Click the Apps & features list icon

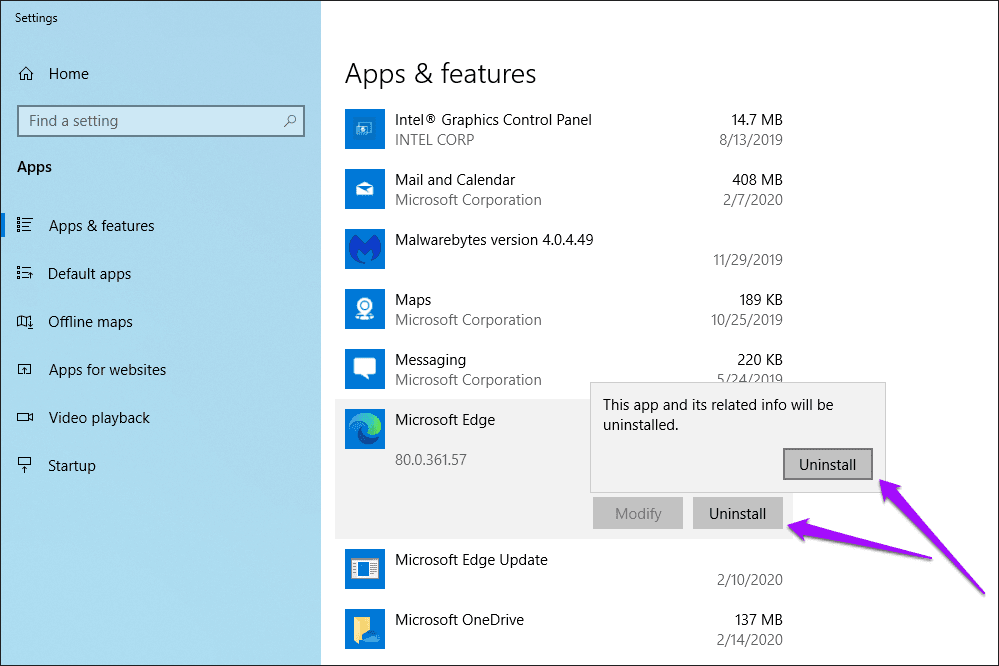click(x=24, y=225)
